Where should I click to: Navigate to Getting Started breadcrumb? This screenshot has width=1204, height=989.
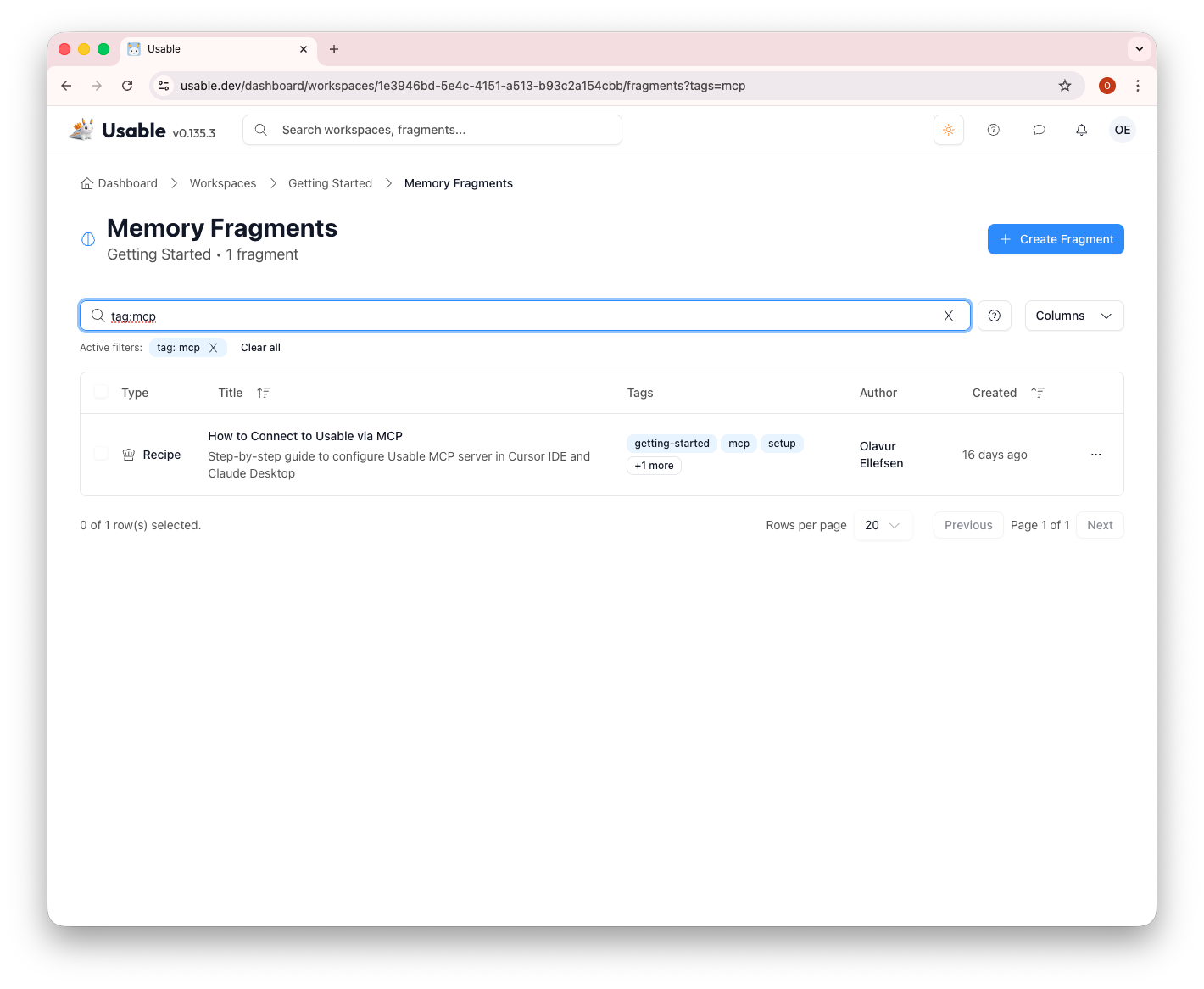(x=330, y=183)
